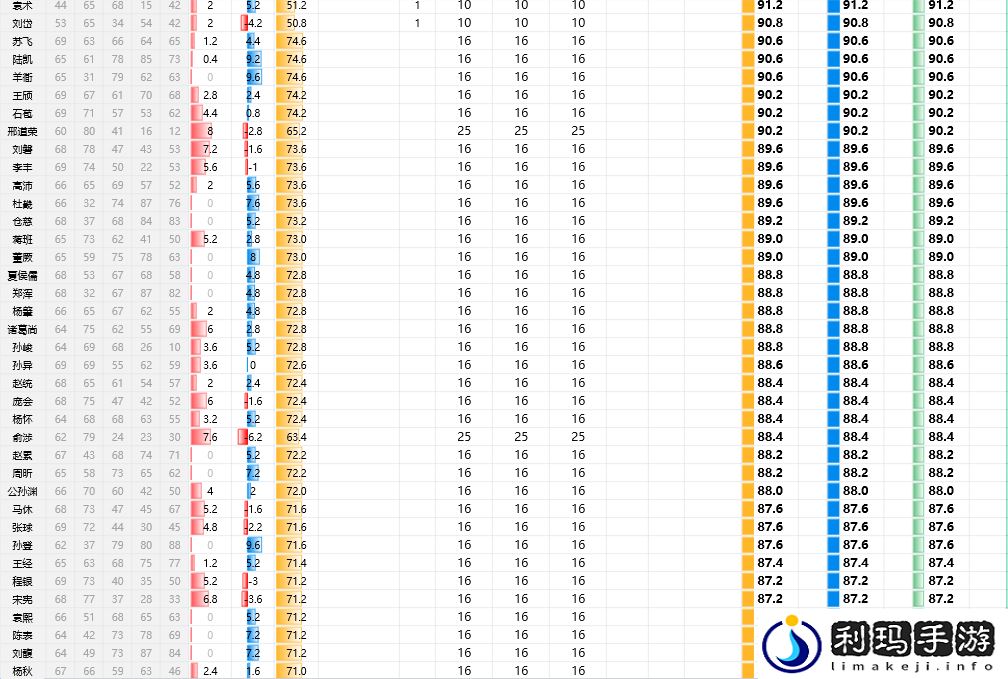The height and width of the screenshot is (679, 1008).
Task: Click the name cell 杨秋
Action: (x=22, y=671)
